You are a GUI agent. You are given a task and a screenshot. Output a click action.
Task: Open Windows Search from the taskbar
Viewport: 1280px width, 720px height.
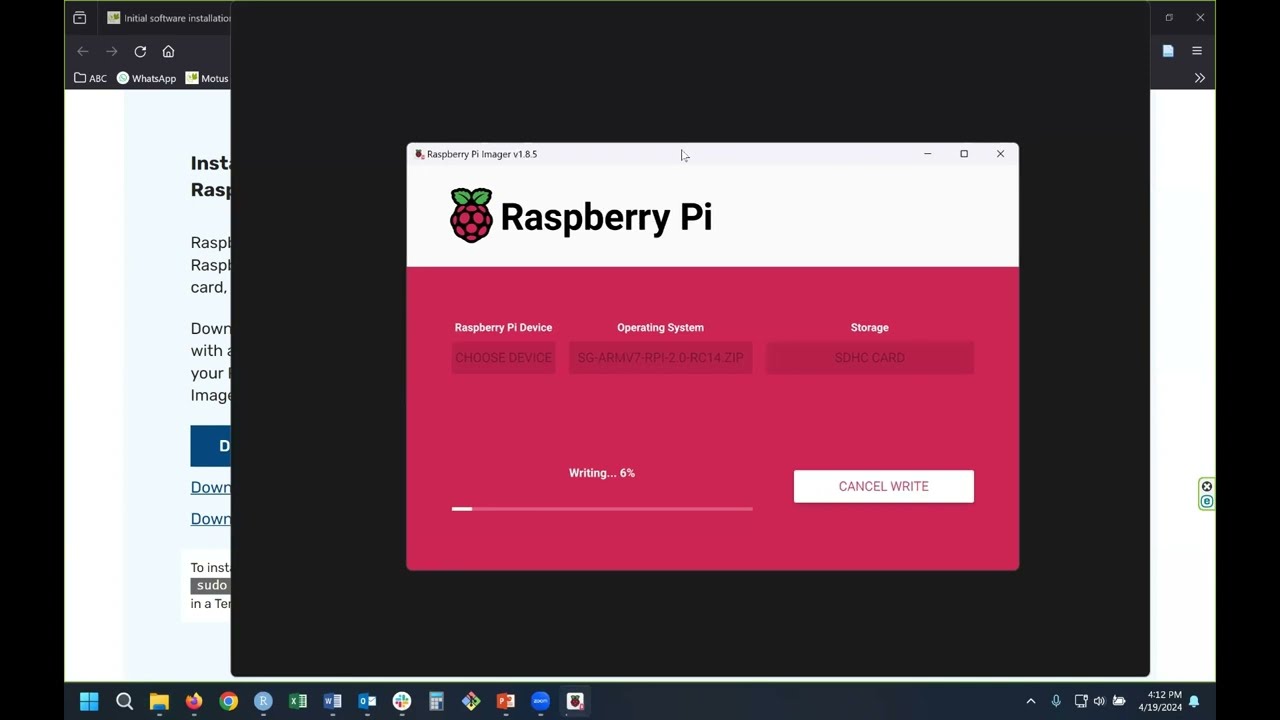click(124, 701)
